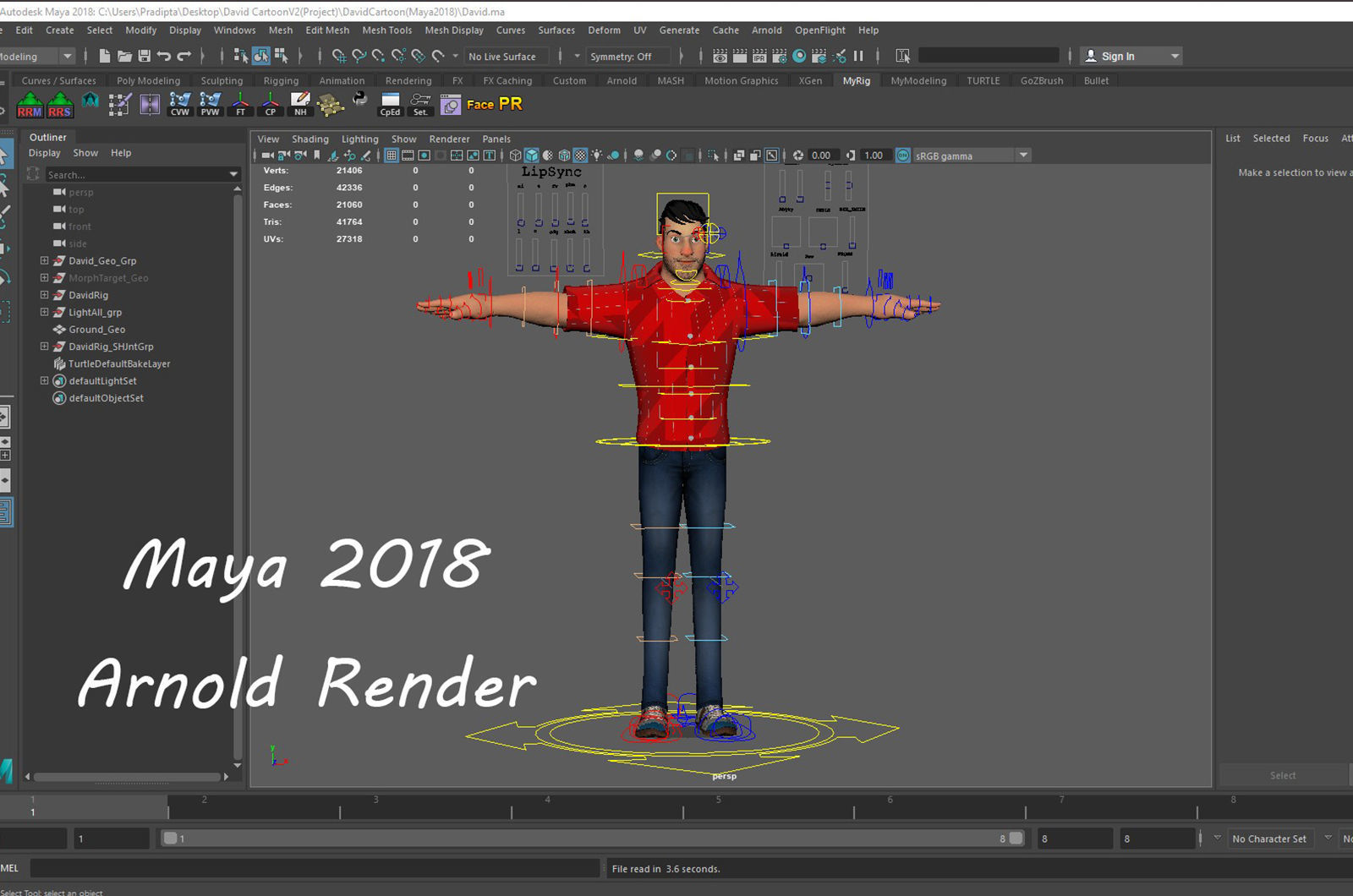Toggle smooth shade all cube icon
Viewport: 1353px width, 896px height.
click(532, 156)
